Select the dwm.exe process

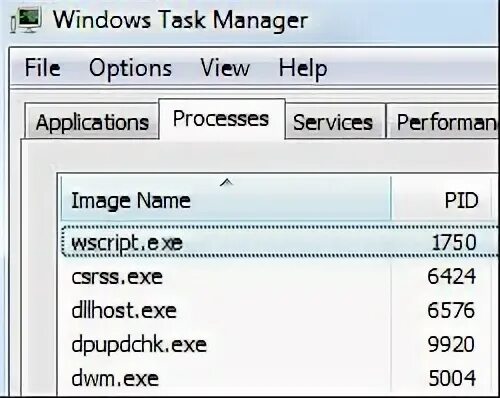pos(115,378)
